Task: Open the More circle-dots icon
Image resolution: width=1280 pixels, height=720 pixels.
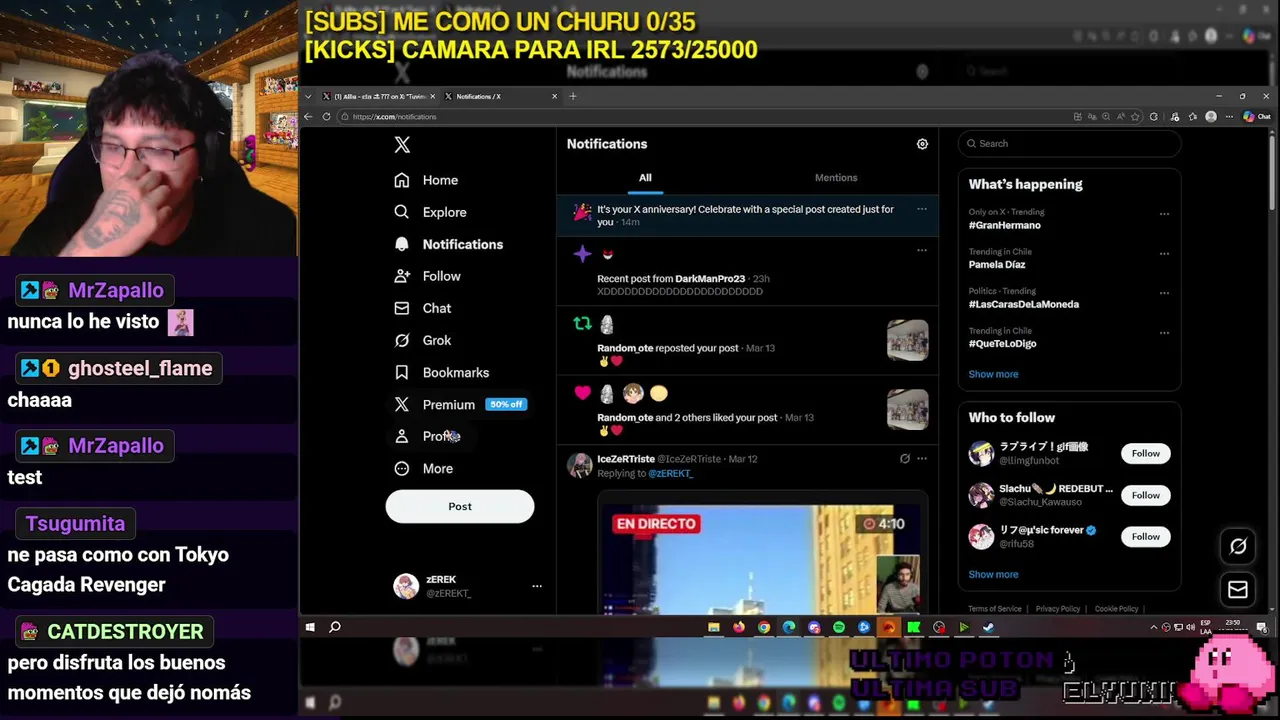Action: [x=402, y=468]
